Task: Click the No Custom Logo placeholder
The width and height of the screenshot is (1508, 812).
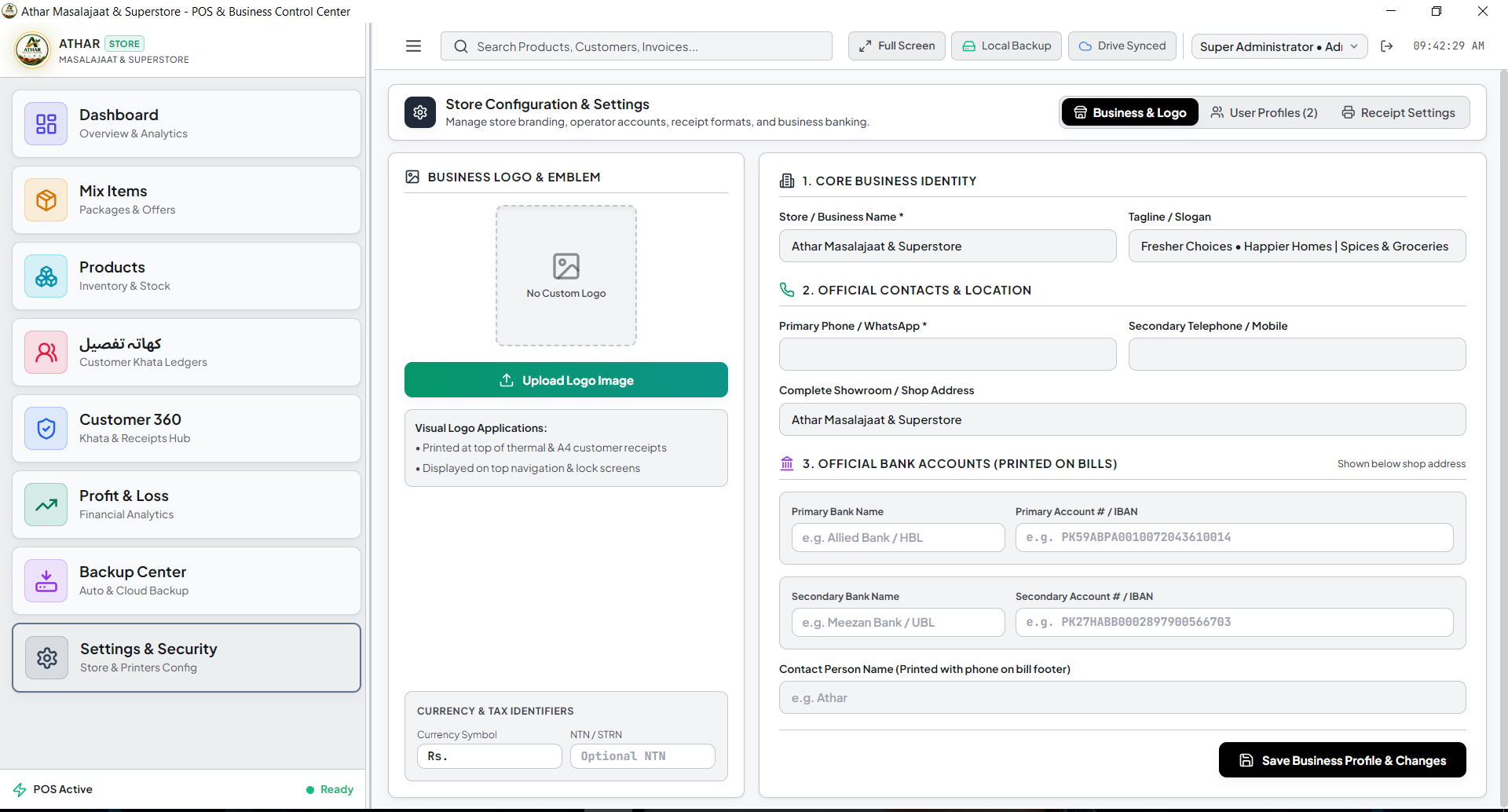Action: 566,276
